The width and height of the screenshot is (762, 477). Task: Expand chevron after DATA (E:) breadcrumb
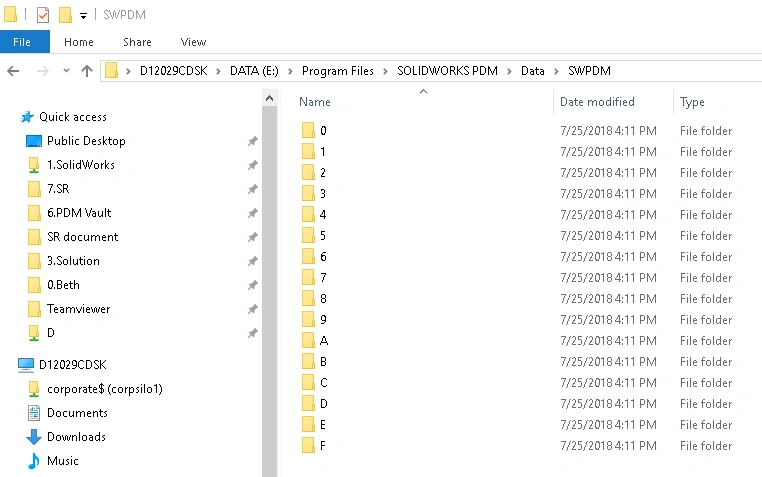click(290, 71)
